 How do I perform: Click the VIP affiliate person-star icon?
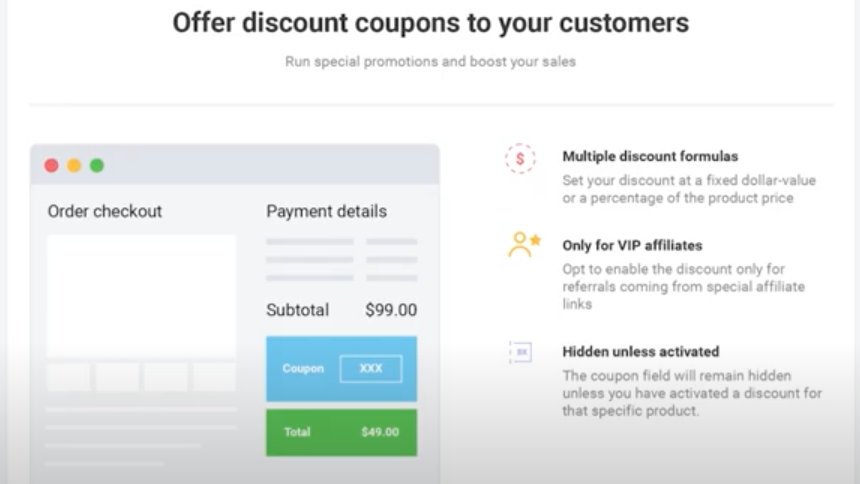523,245
